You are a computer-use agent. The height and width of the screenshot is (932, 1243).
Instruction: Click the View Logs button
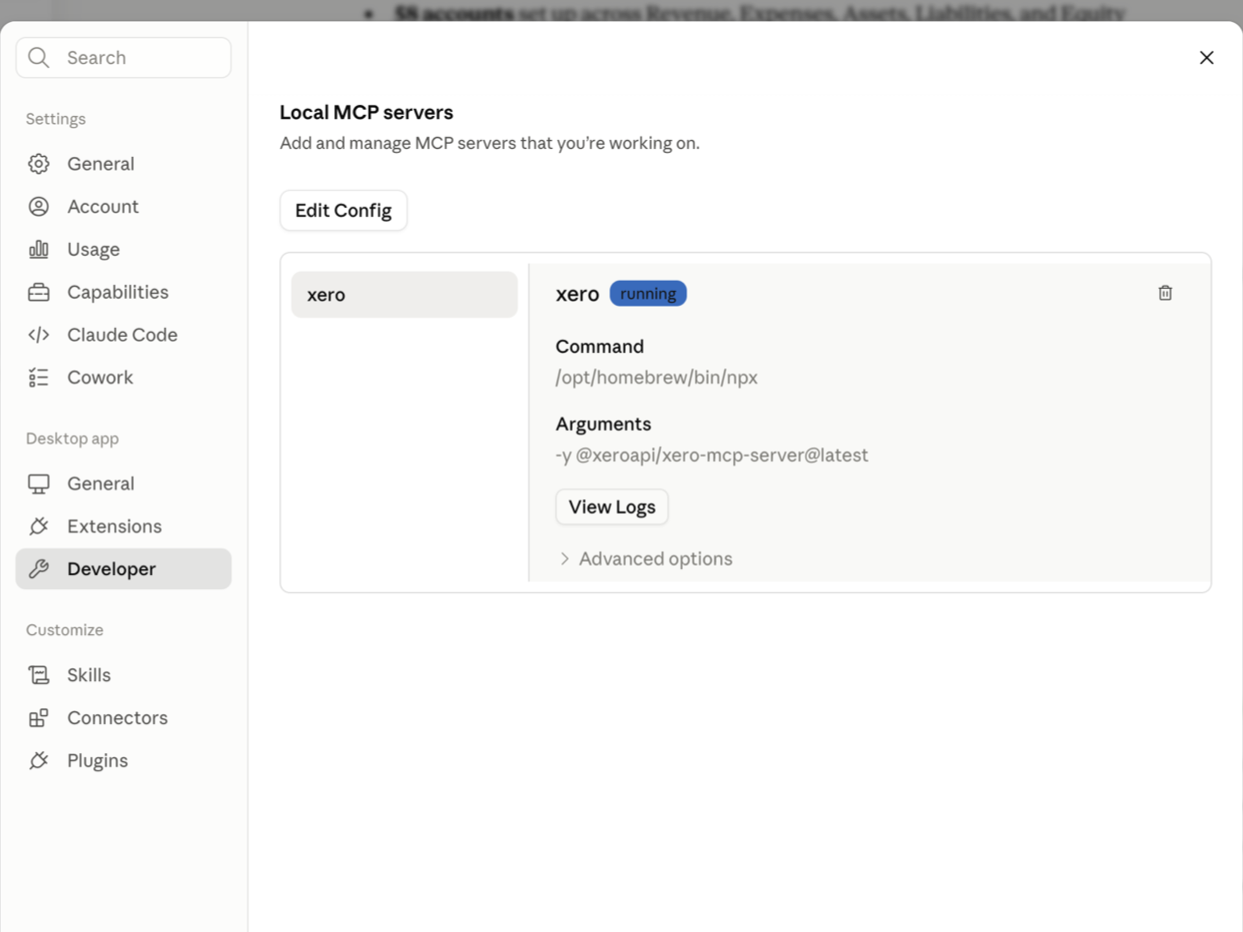tap(612, 507)
